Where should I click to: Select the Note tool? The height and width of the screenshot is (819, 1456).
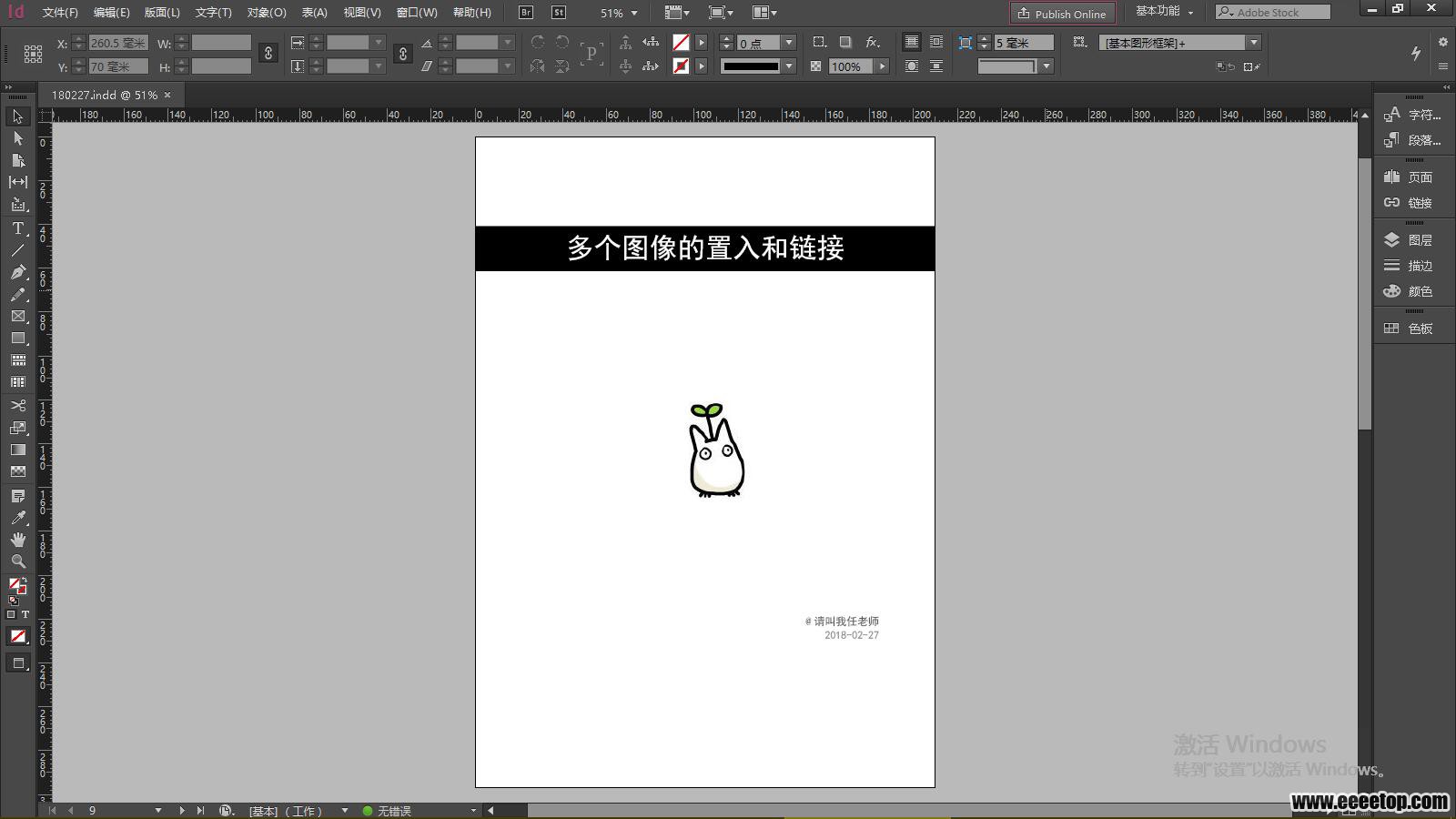coord(17,496)
